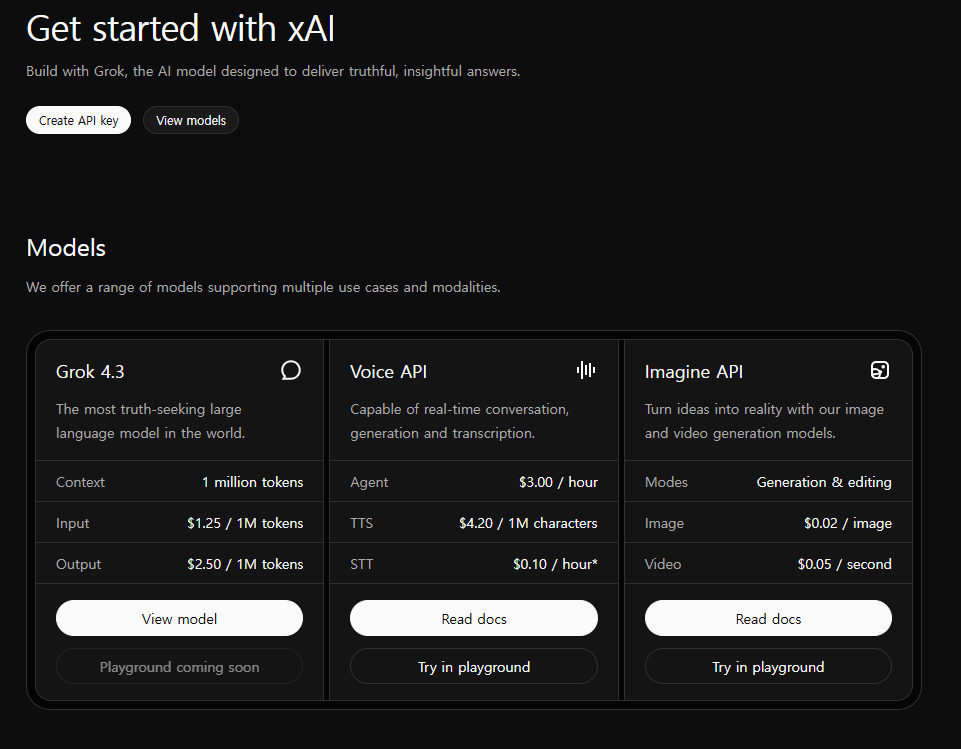This screenshot has width=961, height=749.
Task: Click the "$0.10 / hour*" STT price
Action: pyautogui.click(x=555, y=564)
